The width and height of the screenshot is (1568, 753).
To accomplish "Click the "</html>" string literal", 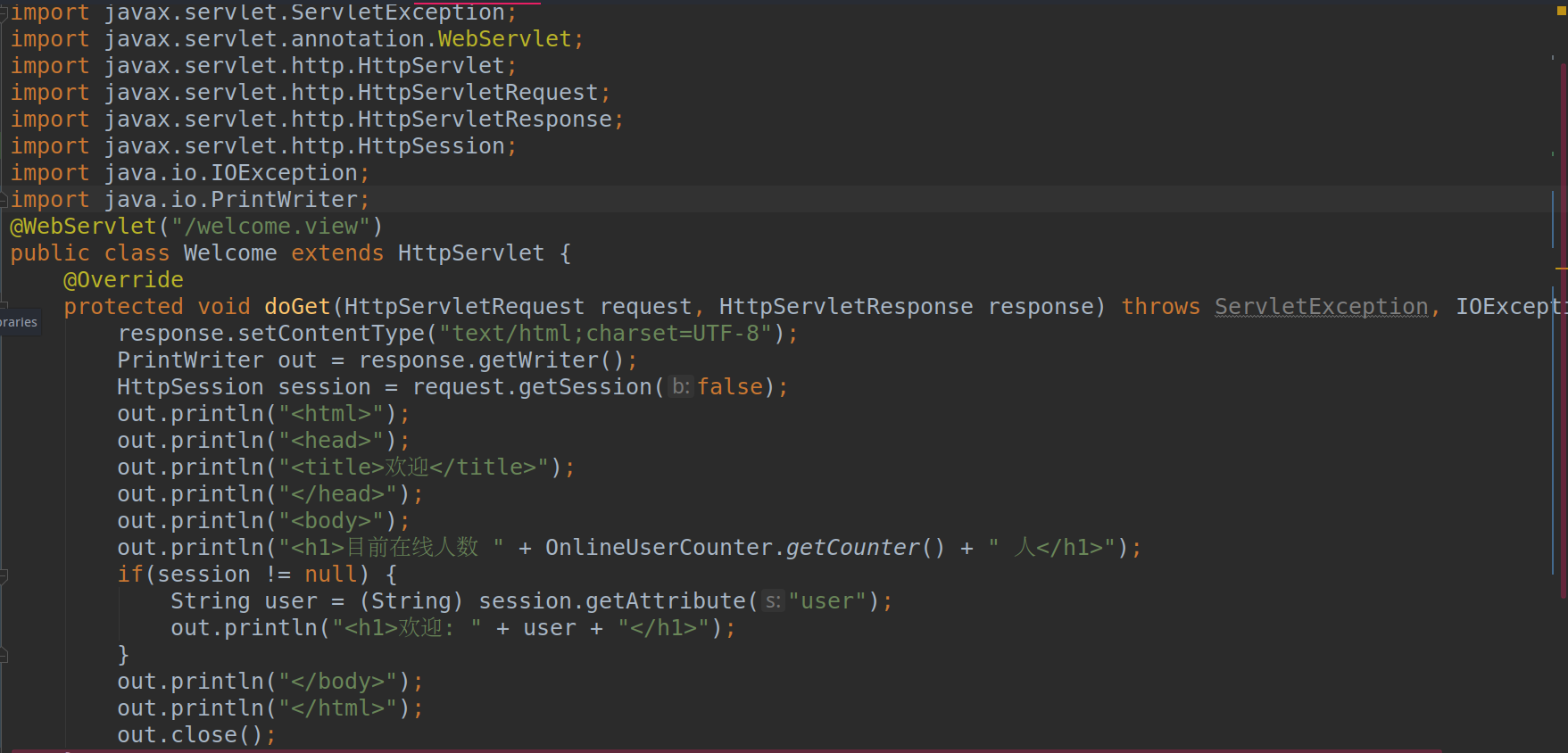I will (337, 708).
